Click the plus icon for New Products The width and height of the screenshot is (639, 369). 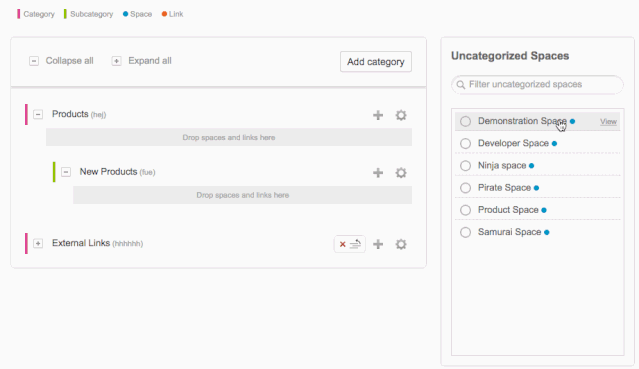click(378, 172)
